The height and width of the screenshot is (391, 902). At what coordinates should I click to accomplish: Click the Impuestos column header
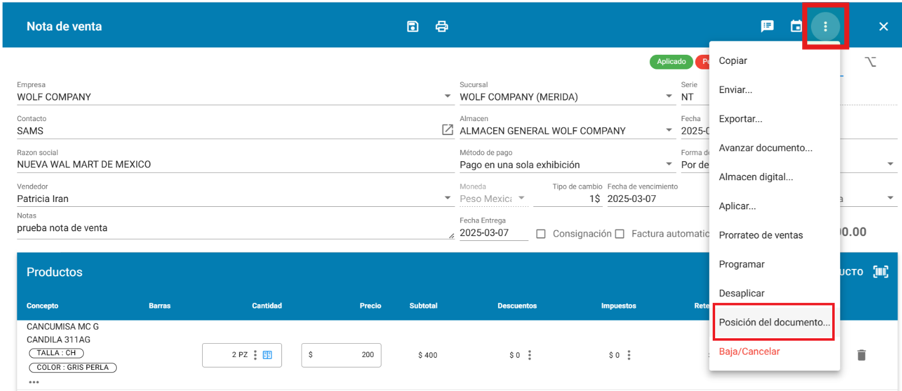(x=618, y=306)
